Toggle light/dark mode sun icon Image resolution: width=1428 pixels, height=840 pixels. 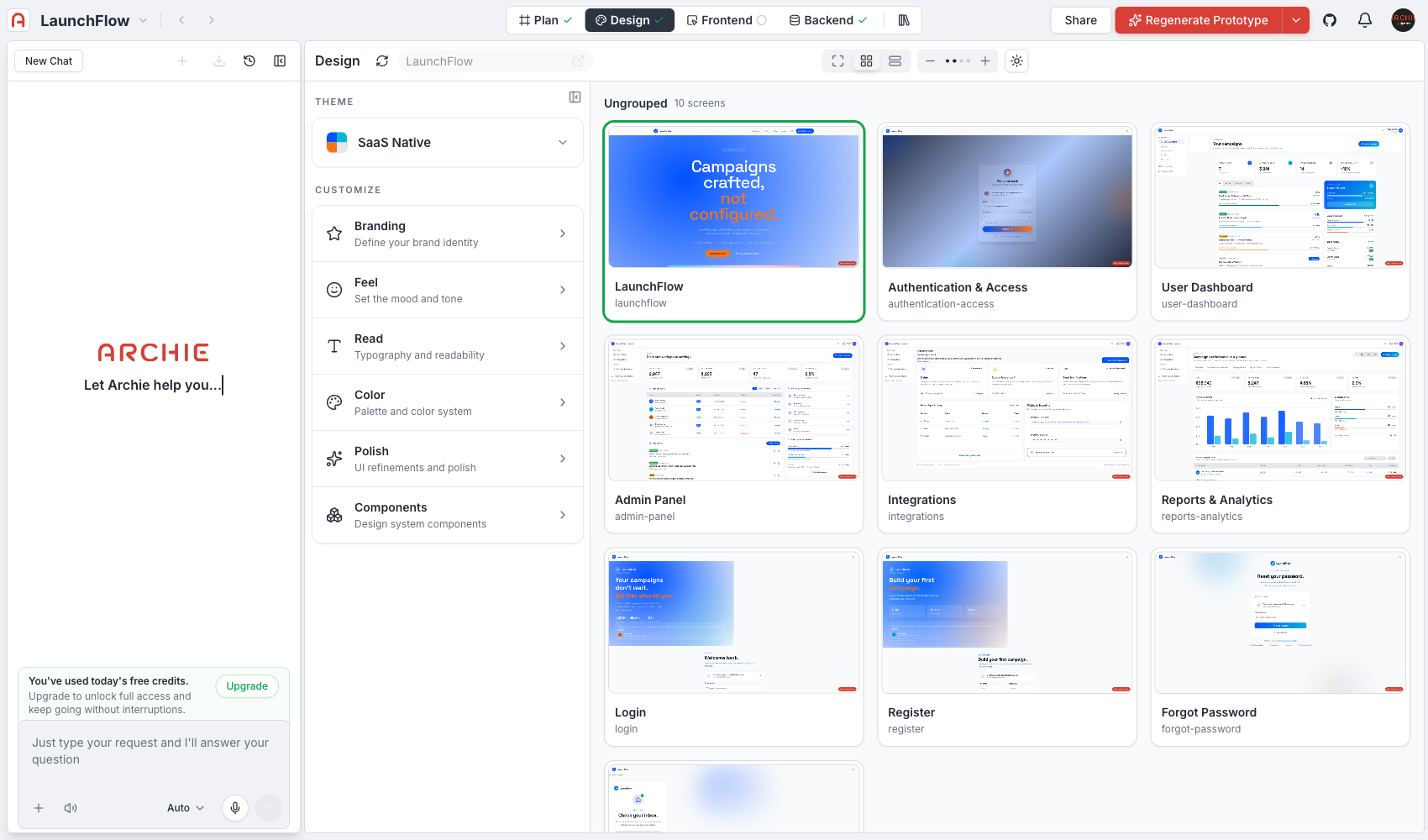click(x=1016, y=61)
